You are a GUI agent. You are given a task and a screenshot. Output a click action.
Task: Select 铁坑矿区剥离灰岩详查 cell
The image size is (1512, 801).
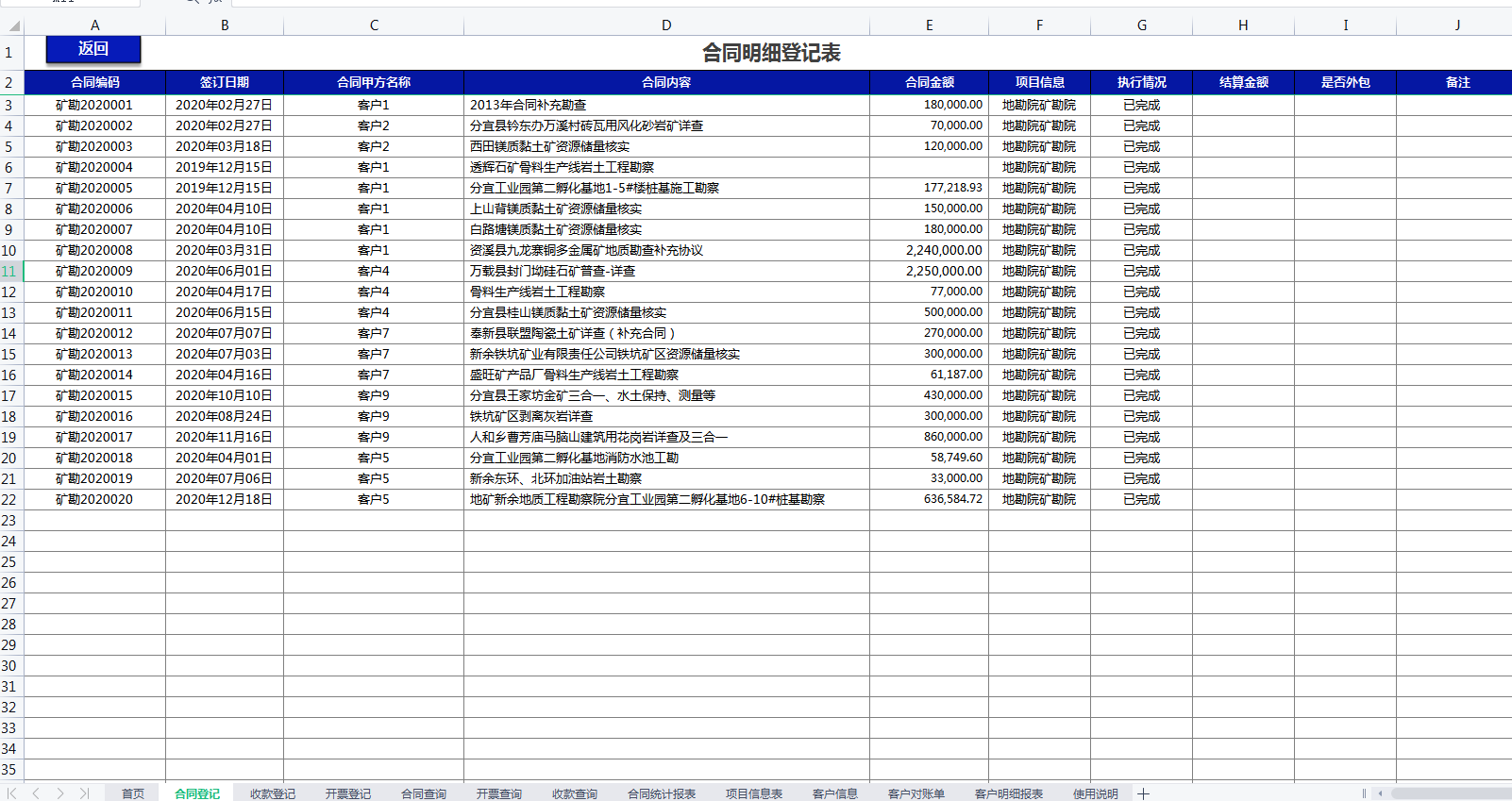click(666, 416)
